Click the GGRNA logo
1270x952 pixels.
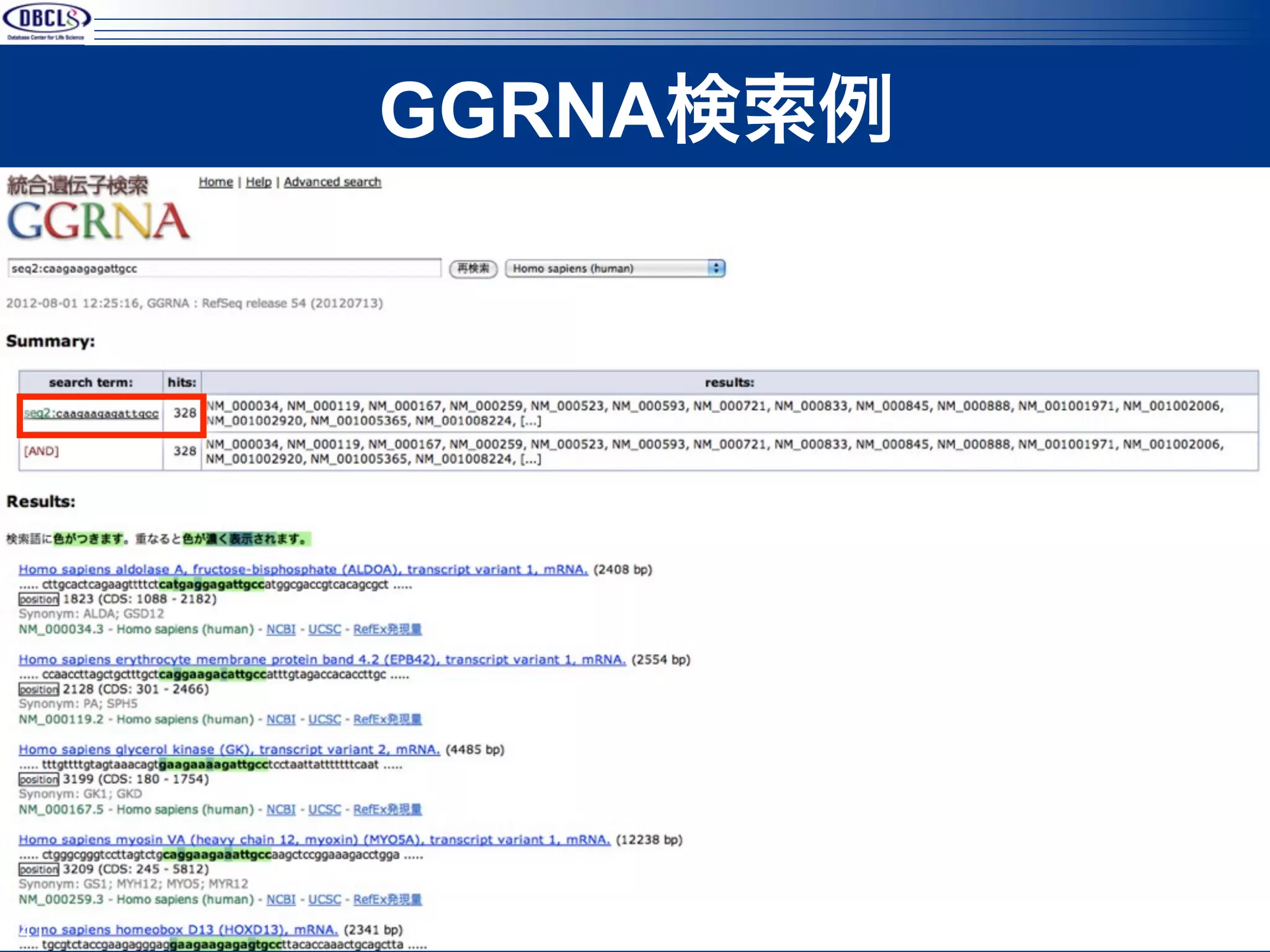pyautogui.click(x=98, y=209)
